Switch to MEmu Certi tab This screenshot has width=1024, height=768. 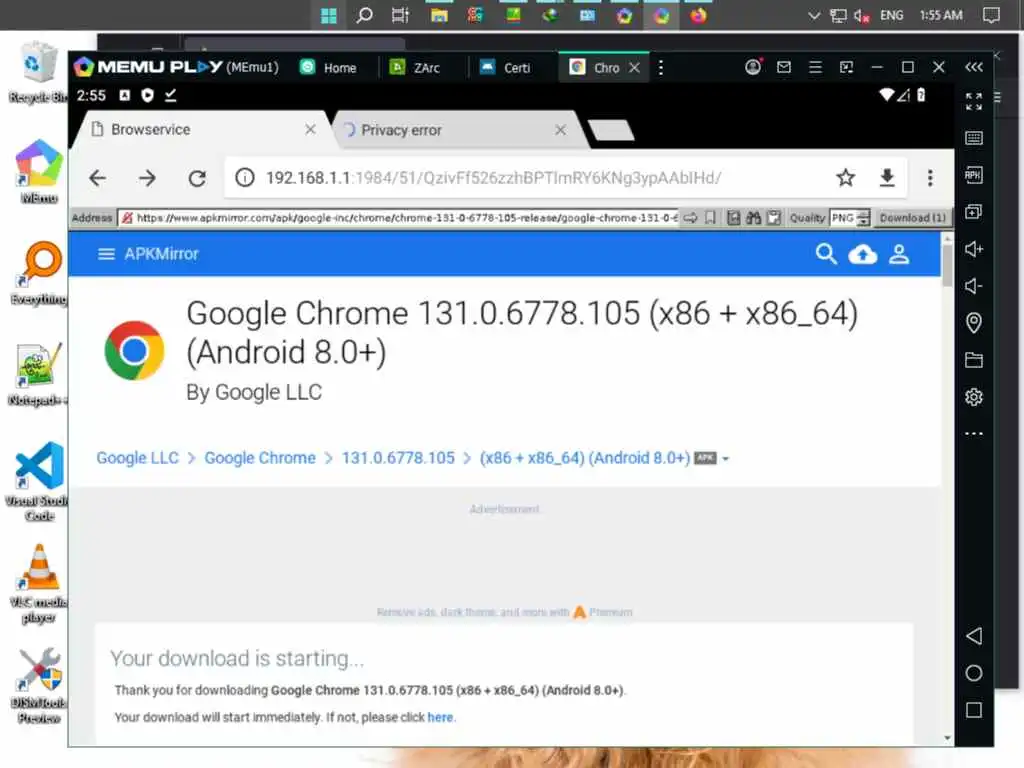pos(506,67)
